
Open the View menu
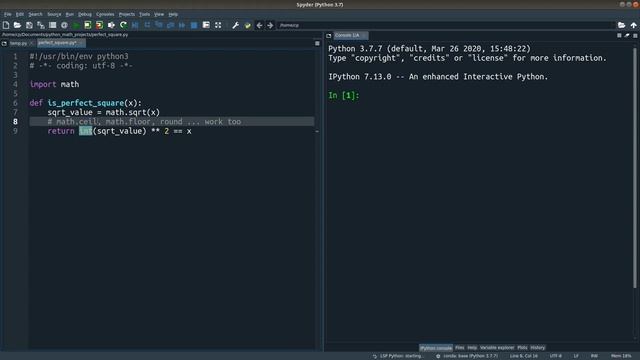click(x=159, y=14)
